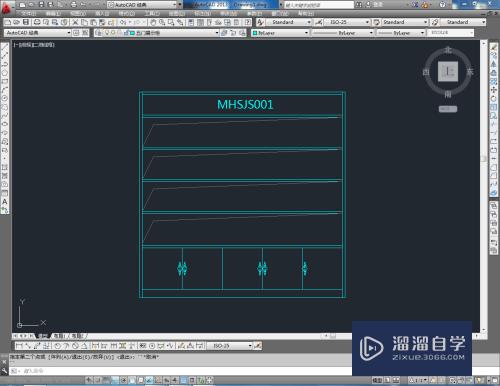Select the MHSJS001 text in drawing
500x386 pixels.
click(x=245, y=104)
